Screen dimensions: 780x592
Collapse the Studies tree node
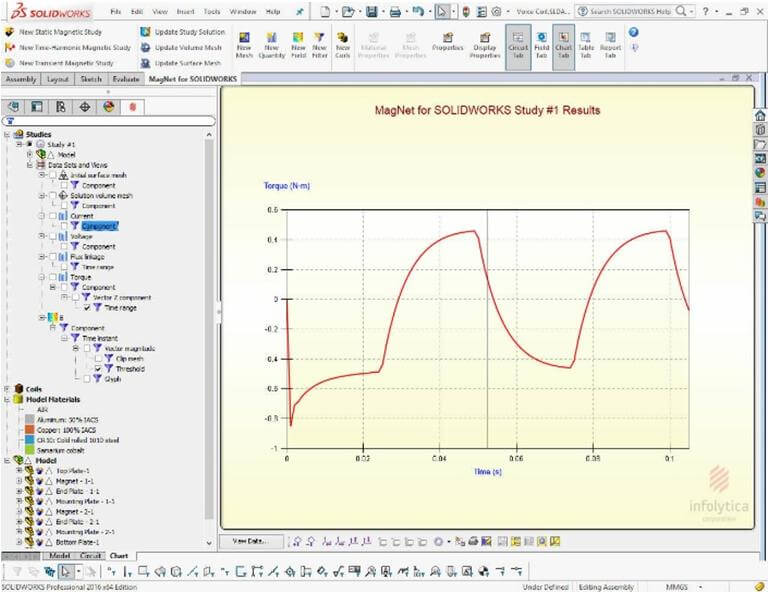click(x=7, y=134)
